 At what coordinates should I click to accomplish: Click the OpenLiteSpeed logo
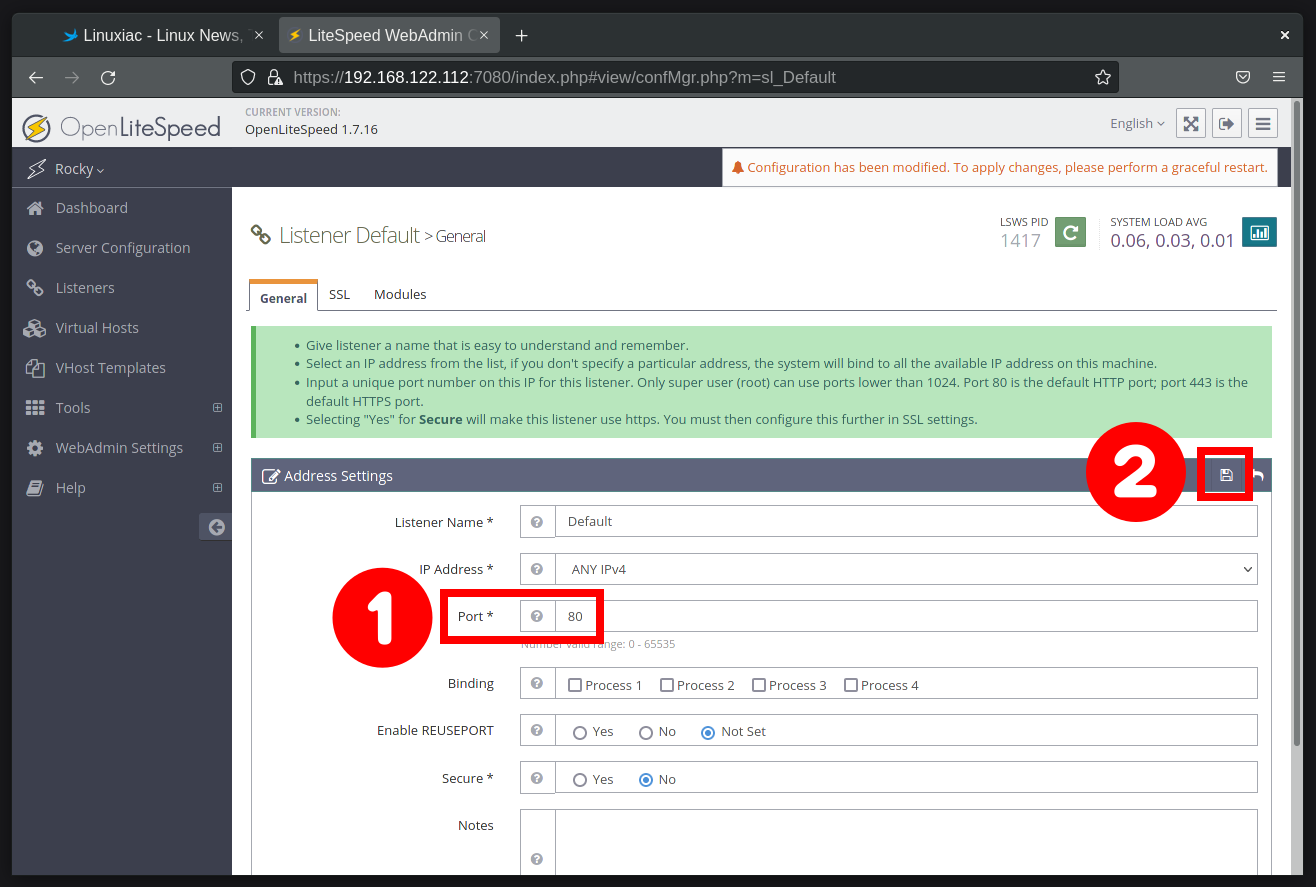121,127
